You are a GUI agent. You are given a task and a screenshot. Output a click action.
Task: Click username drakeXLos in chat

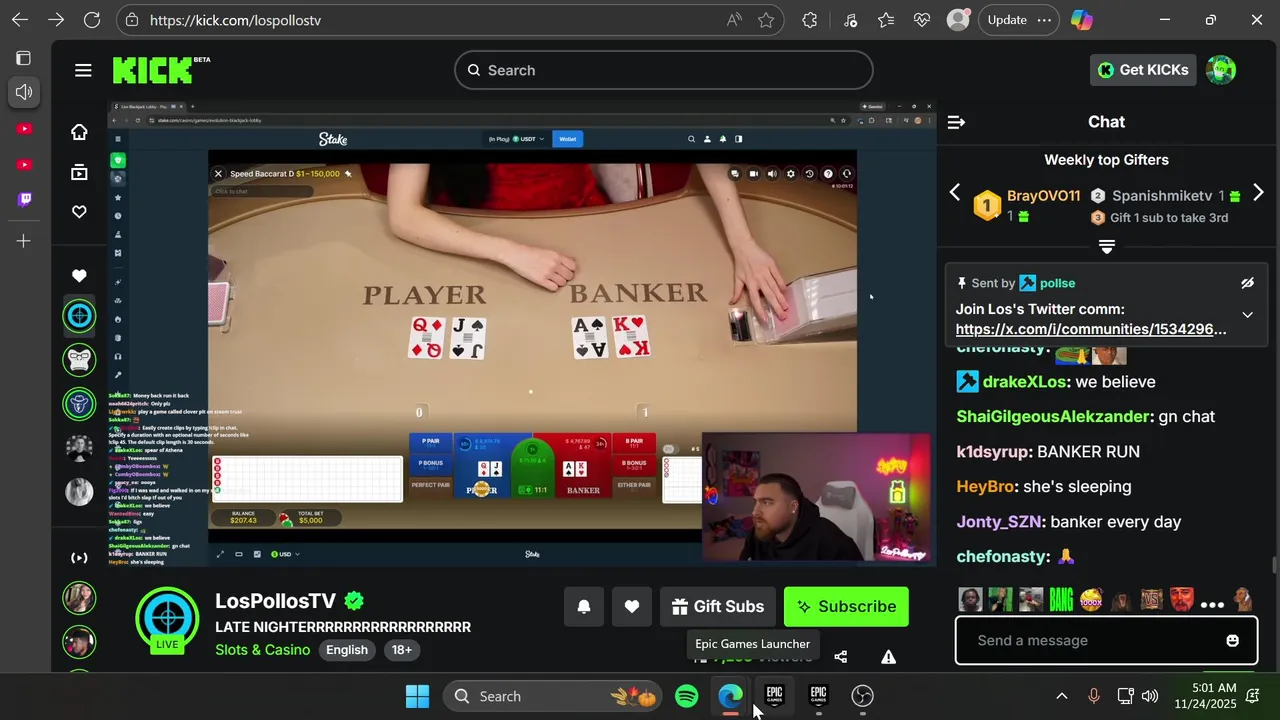tap(1025, 382)
